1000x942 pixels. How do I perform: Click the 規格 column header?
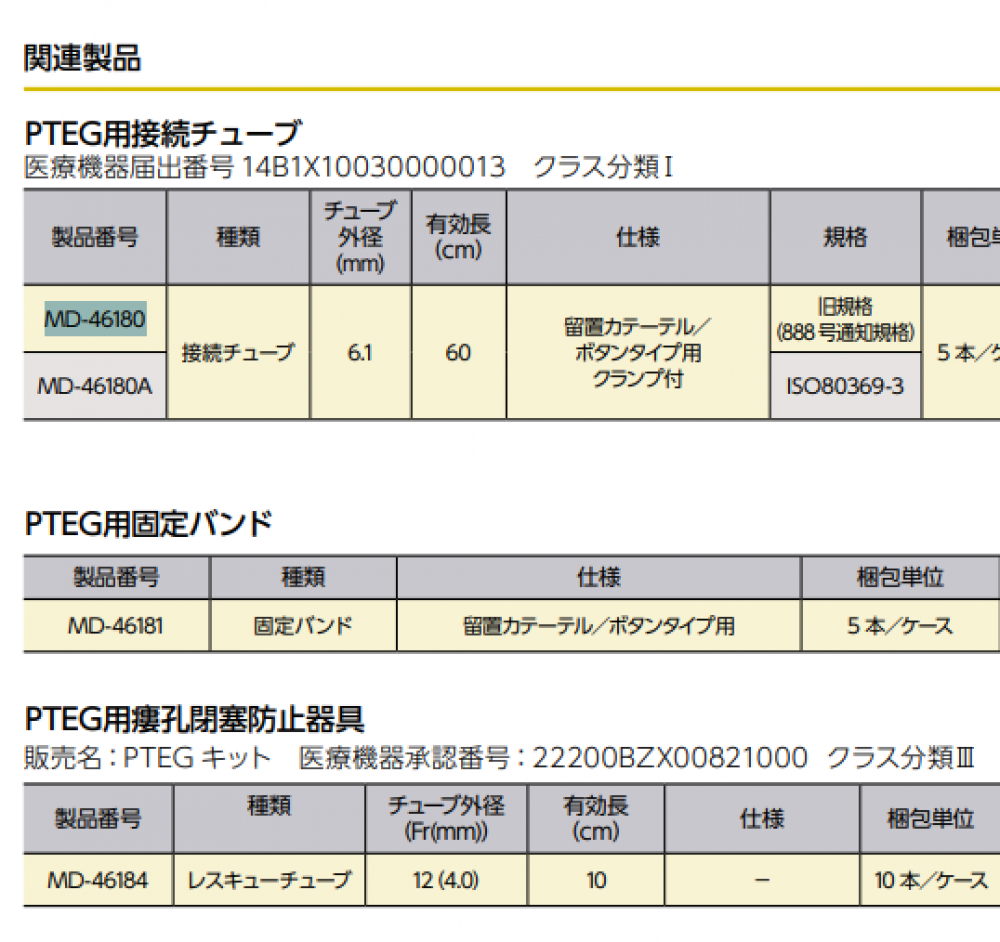pos(845,237)
